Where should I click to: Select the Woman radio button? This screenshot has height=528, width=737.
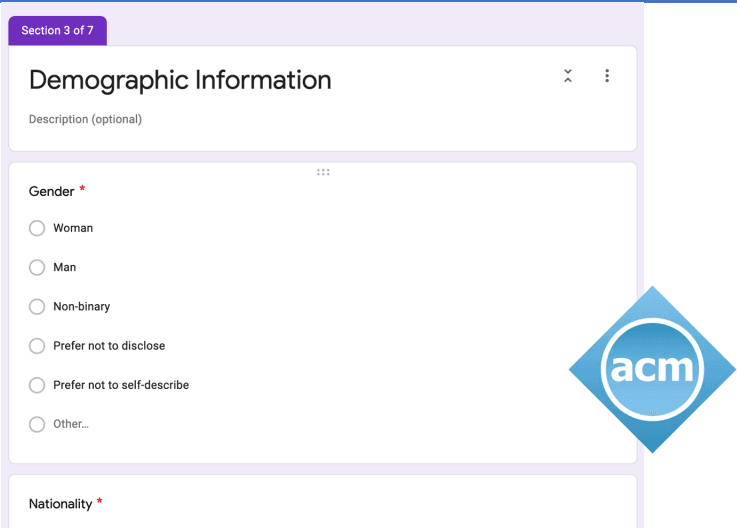click(x=37, y=228)
